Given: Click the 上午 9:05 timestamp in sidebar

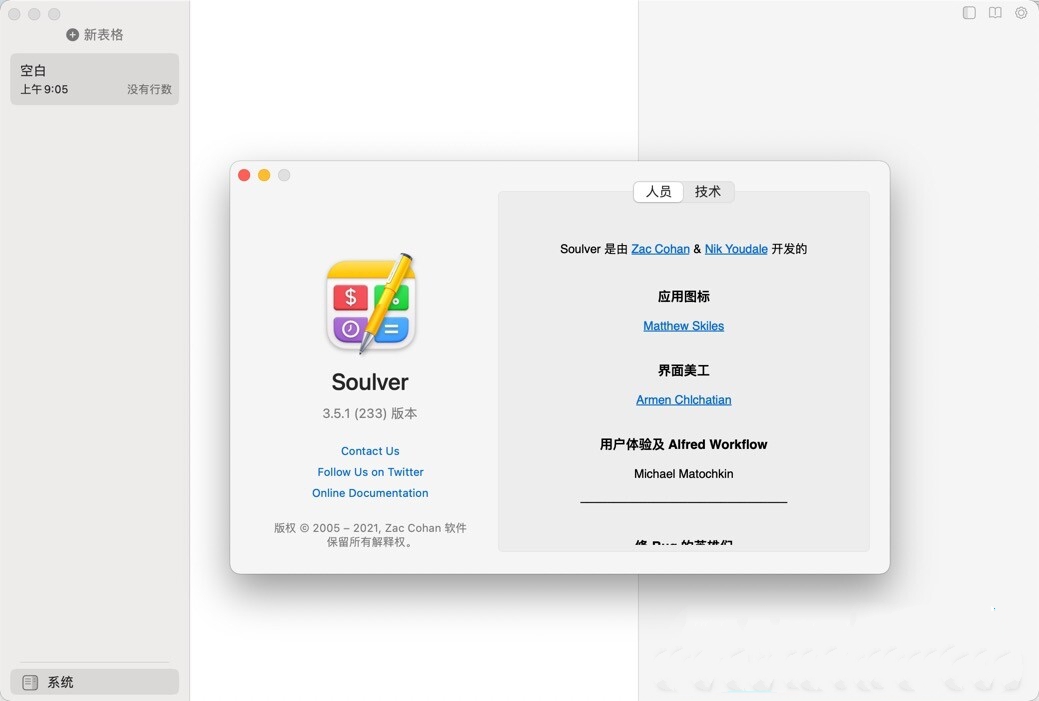Looking at the screenshot, I should tap(44, 89).
